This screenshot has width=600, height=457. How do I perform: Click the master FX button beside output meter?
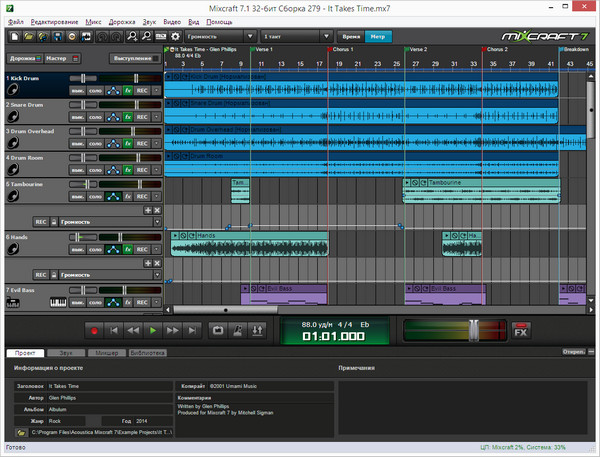coord(520,329)
